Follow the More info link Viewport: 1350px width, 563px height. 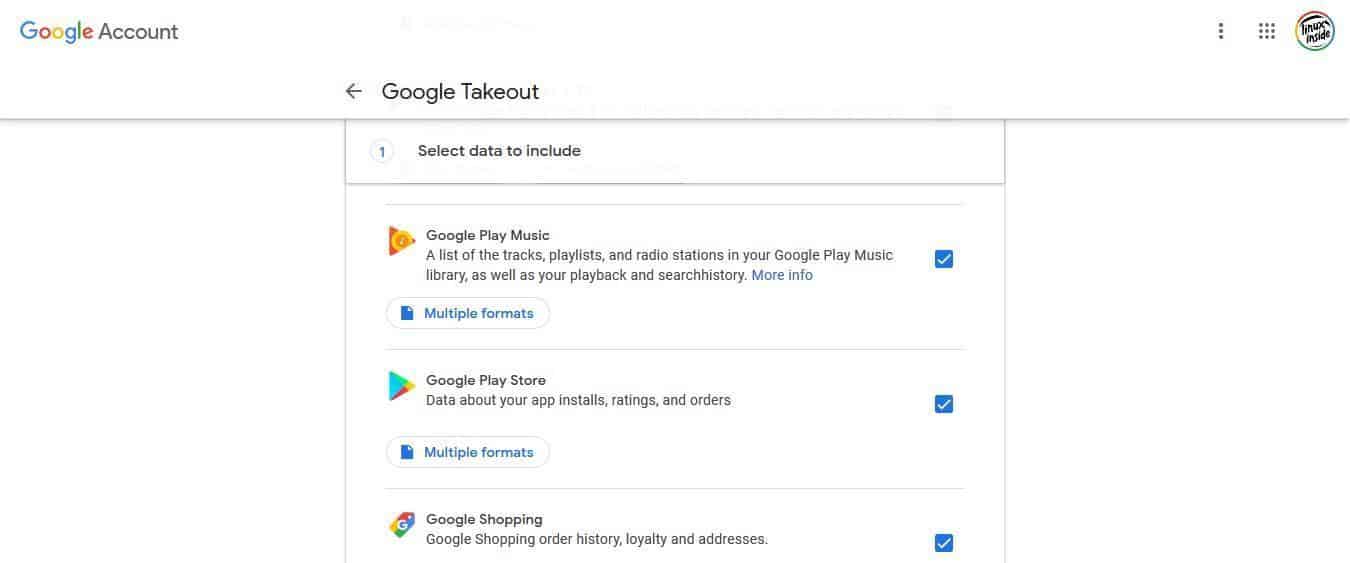(x=782, y=275)
